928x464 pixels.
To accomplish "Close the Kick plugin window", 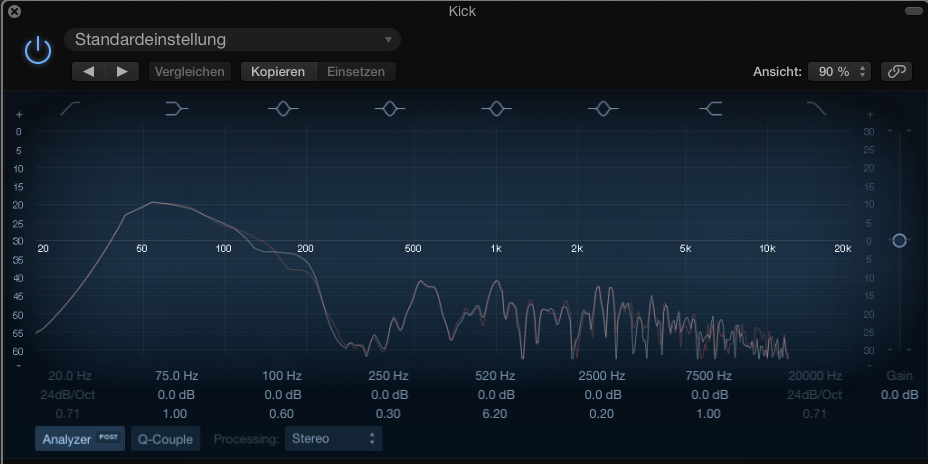I will point(15,11).
